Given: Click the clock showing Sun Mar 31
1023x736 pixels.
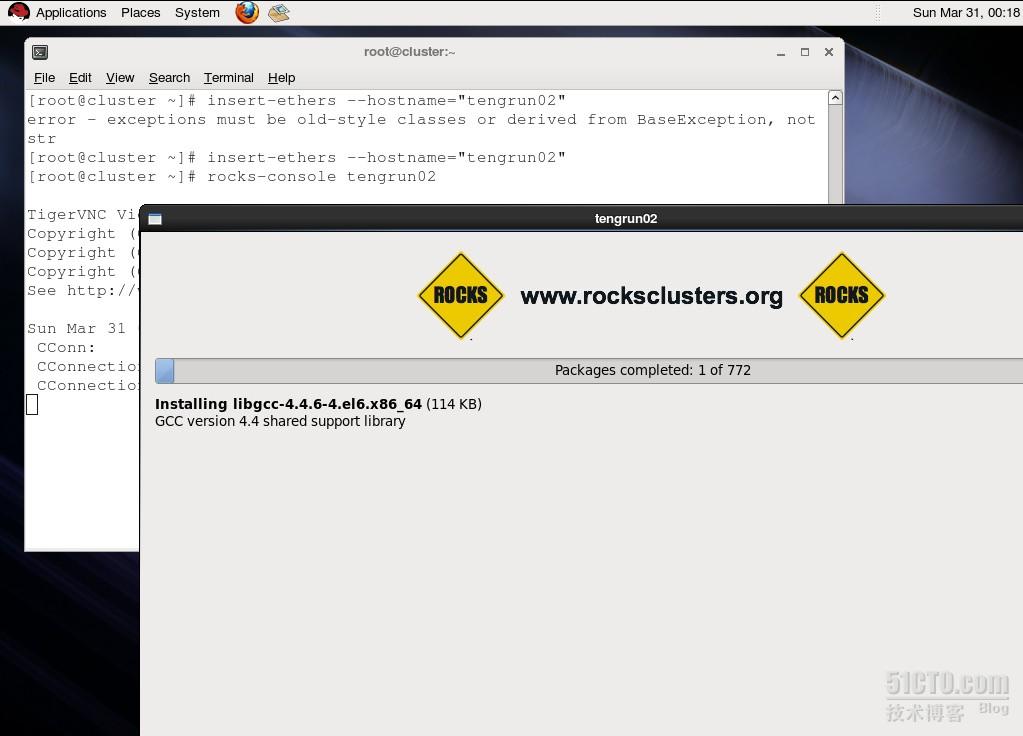Looking at the screenshot, I should [x=966, y=12].
